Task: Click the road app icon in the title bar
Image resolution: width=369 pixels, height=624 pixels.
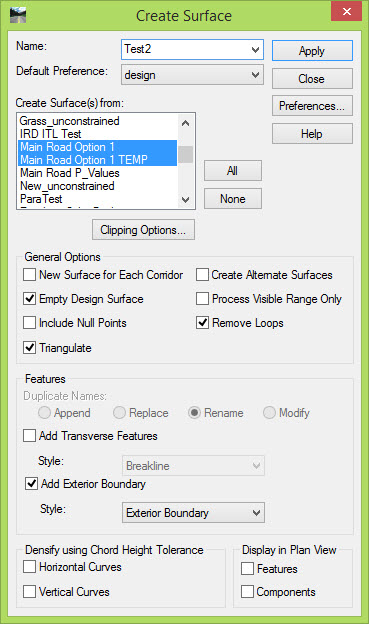Action: pos(18,16)
